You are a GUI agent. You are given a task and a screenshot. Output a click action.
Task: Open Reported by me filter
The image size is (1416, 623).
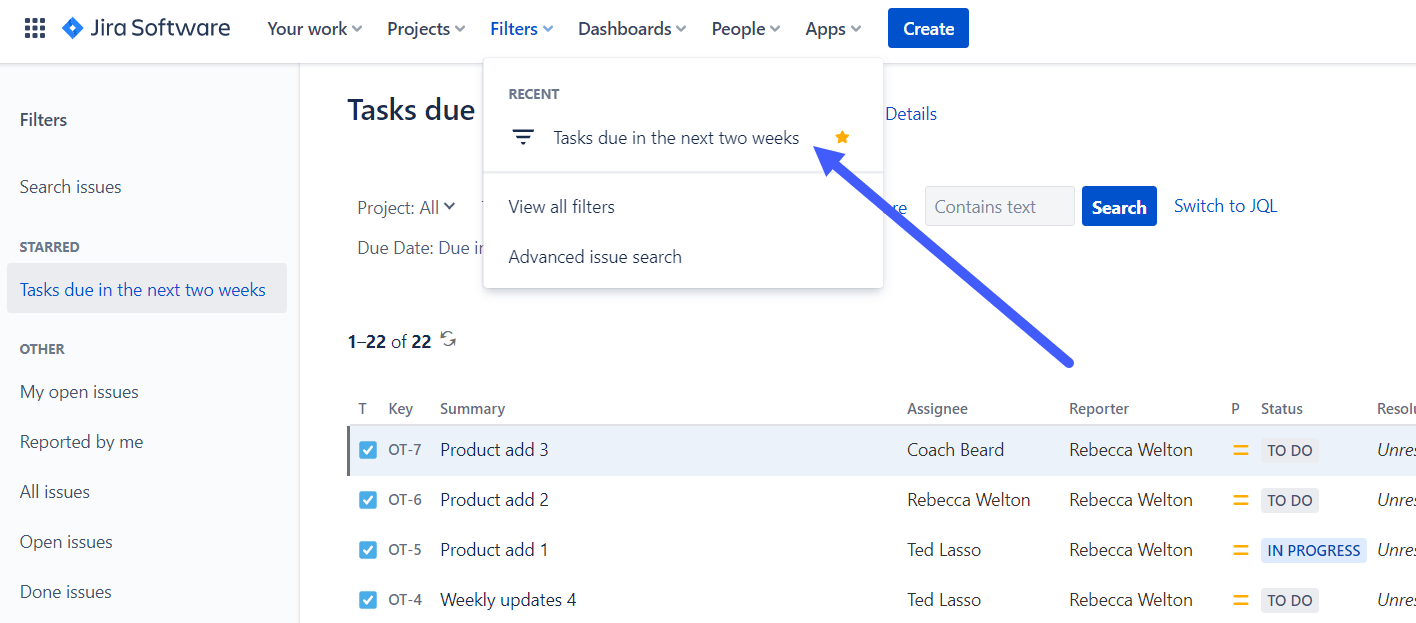click(82, 442)
